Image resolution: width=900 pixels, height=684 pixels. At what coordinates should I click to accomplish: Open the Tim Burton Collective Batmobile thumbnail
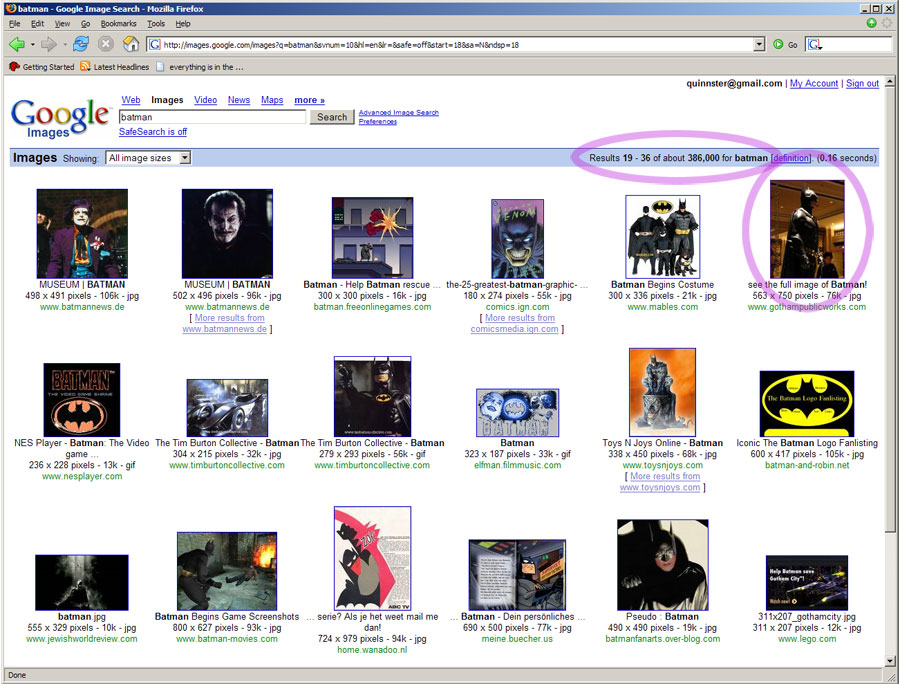coord(227,408)
